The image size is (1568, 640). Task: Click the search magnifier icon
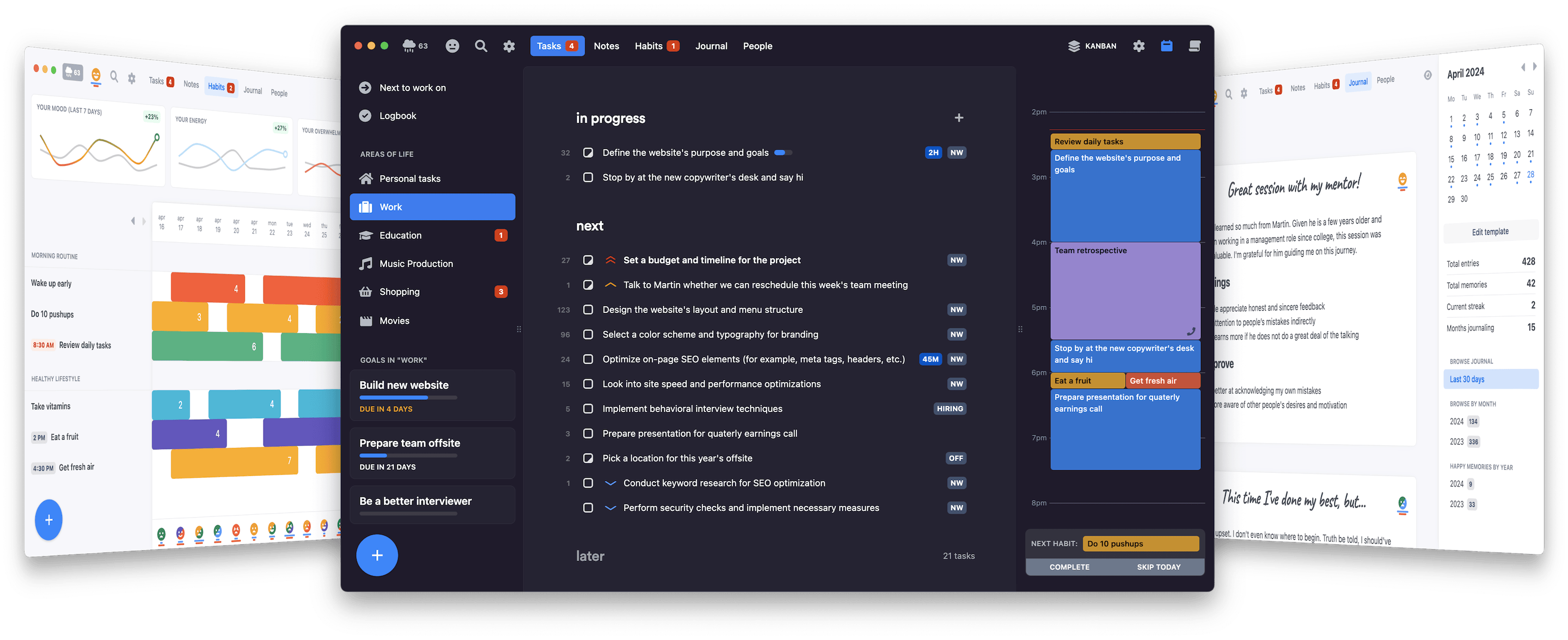(x=480, y=46)
